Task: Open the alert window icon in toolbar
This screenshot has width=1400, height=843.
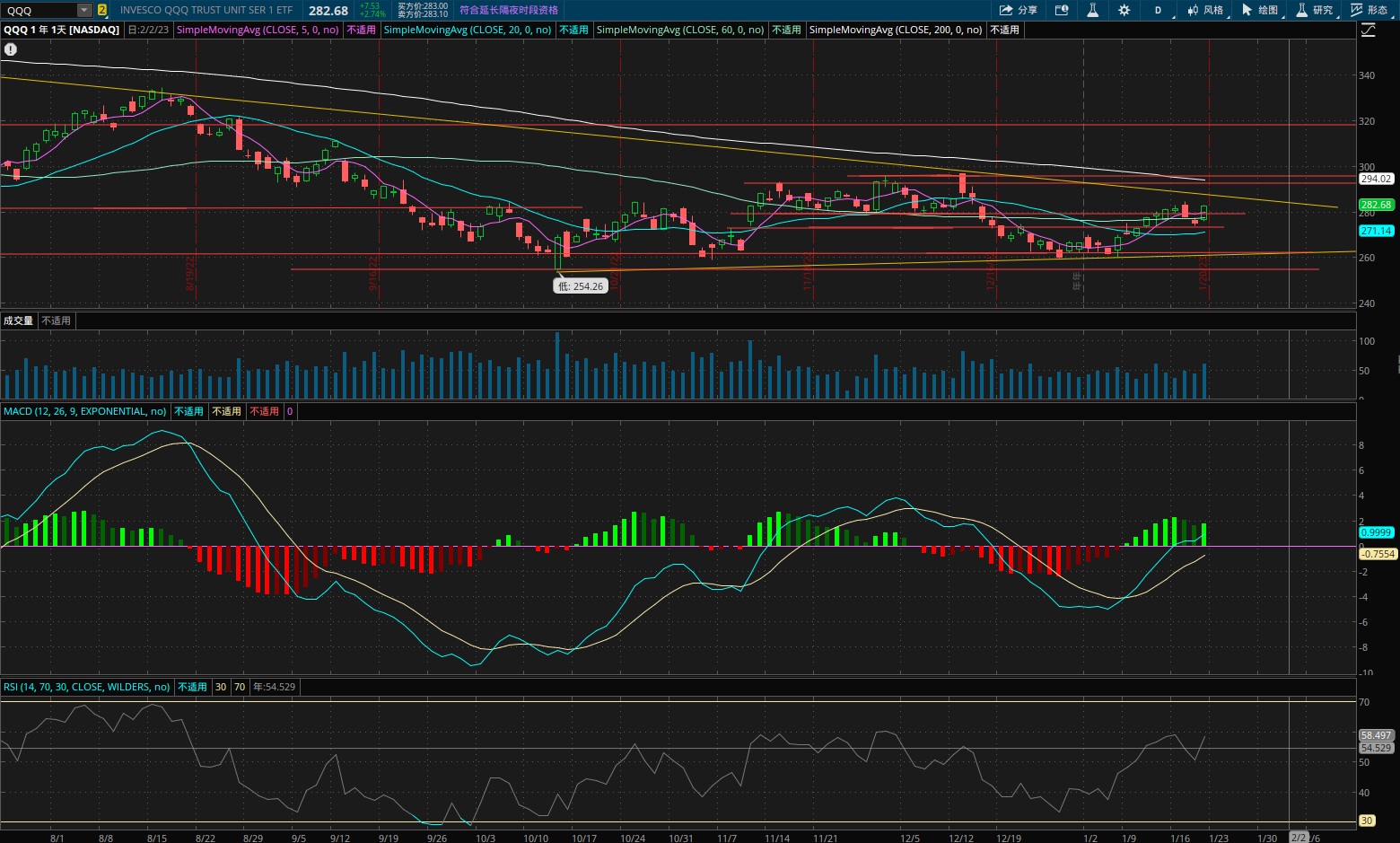Action: (x=1062, y=10)
